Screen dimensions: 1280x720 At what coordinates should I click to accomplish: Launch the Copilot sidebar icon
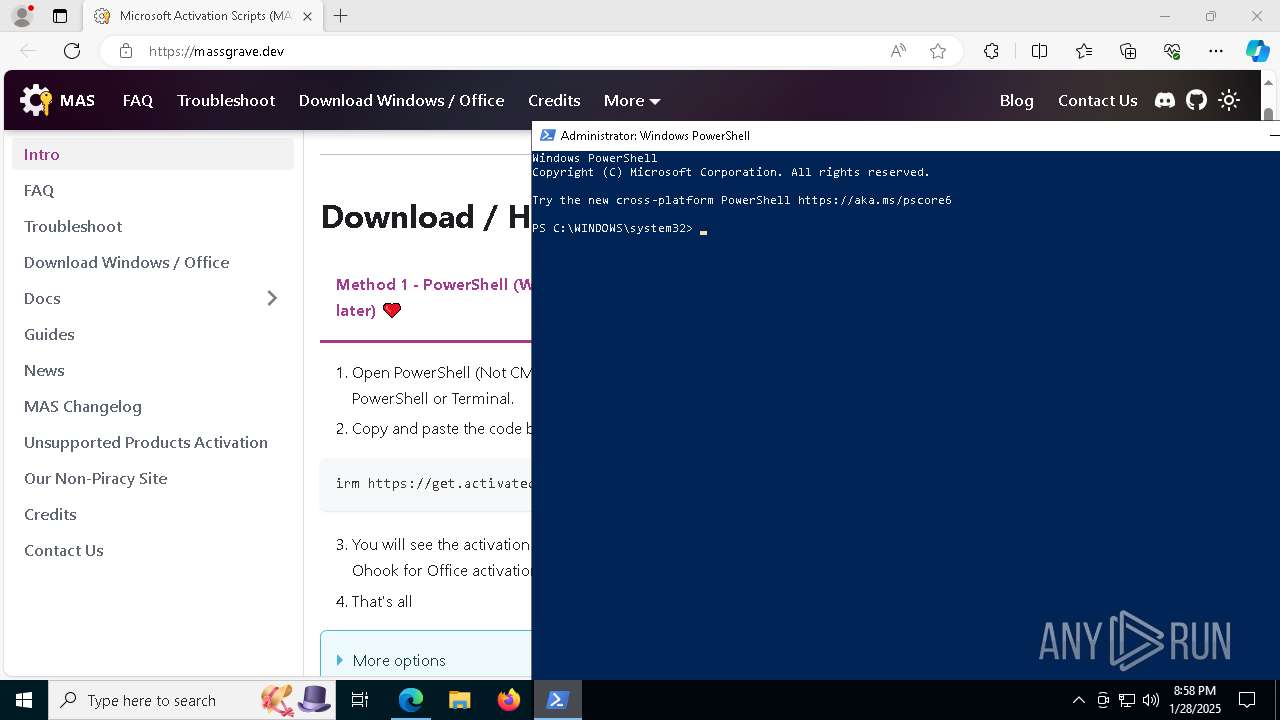point(1257,51)
